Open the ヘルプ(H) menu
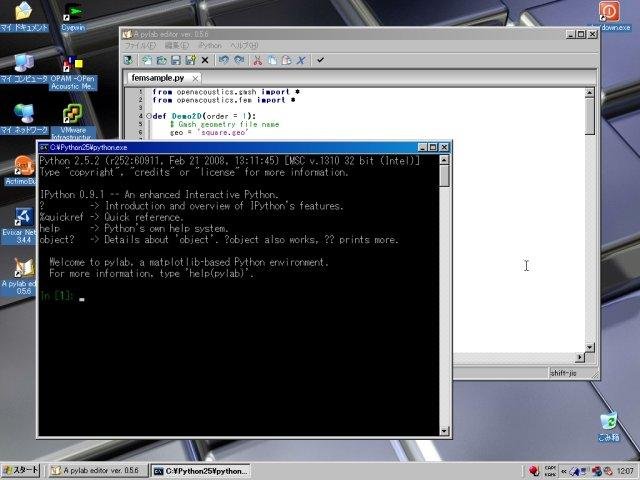Screen dimensions: 640x480 coord(244,45)
